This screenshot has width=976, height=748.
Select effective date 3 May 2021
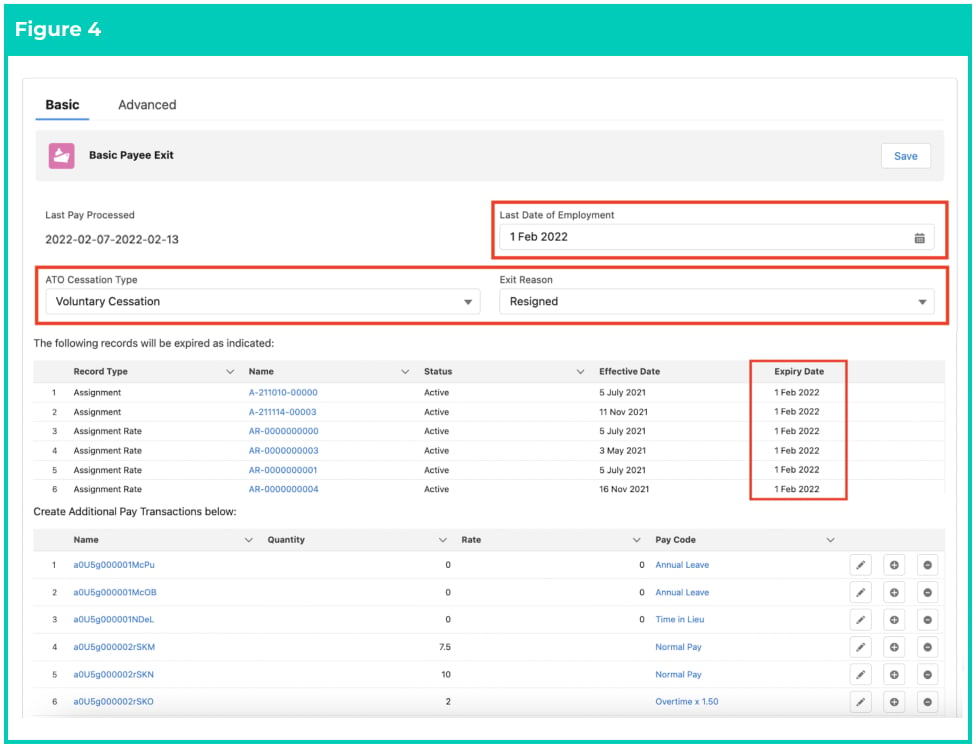(622, 451)
